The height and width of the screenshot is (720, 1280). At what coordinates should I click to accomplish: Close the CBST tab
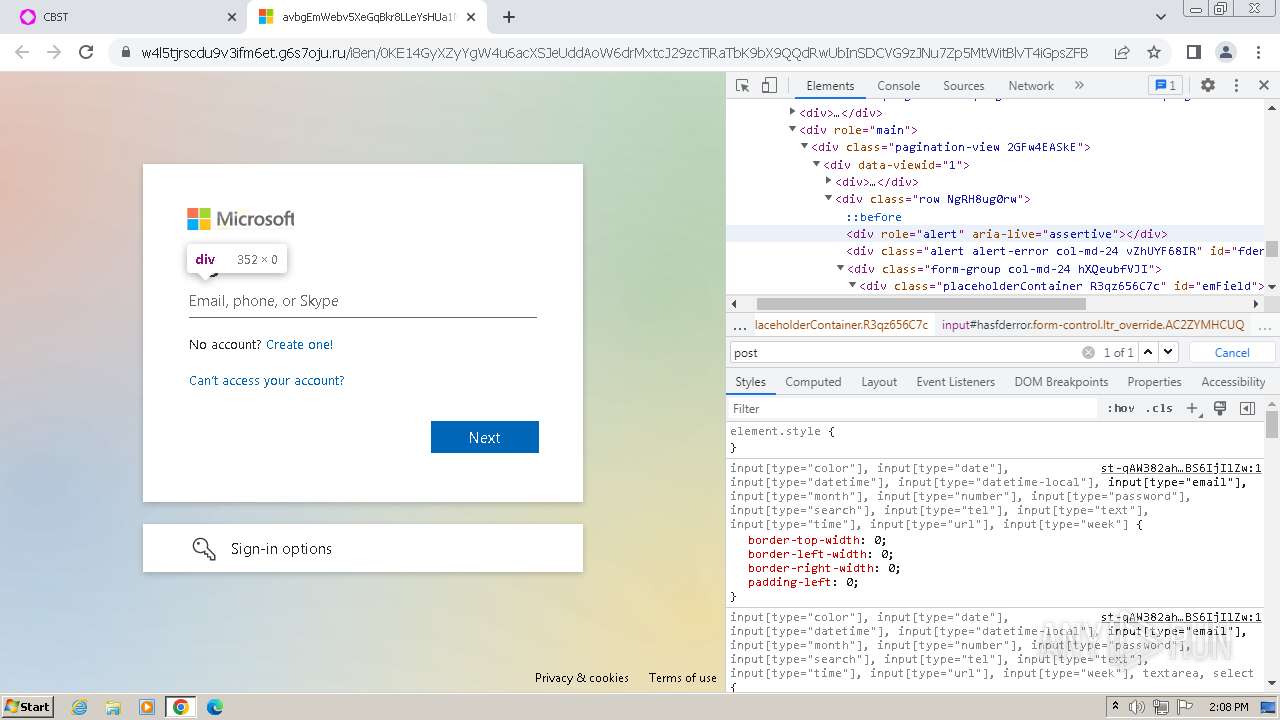(231, 17)
